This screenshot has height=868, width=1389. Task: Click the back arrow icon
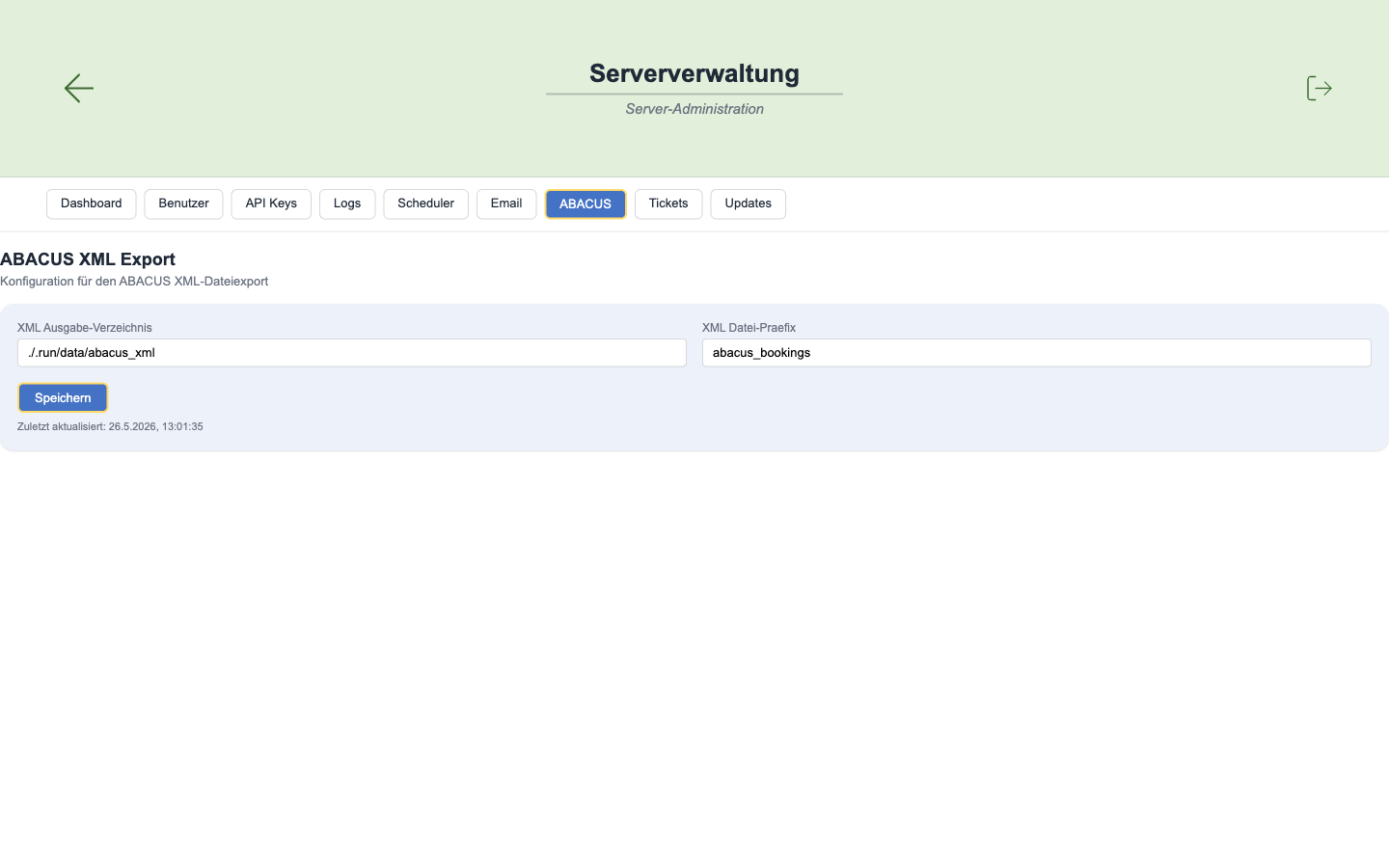click(x=79, y=88)
